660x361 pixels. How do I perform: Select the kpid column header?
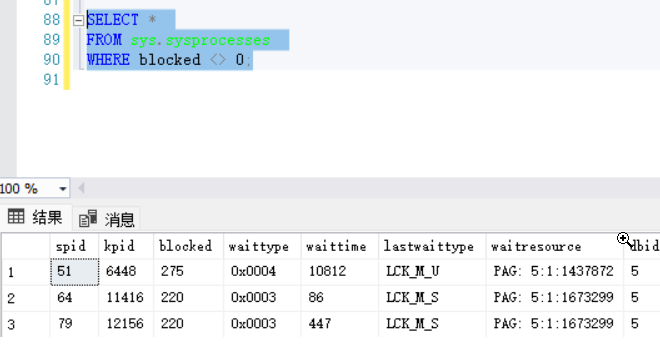click(x=126, y=246)
